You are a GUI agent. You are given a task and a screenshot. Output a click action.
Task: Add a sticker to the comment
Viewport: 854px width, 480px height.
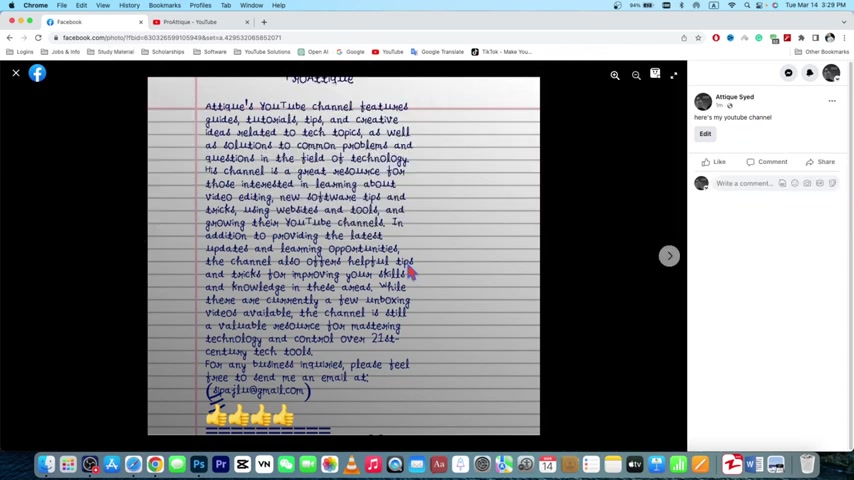(x=832, y=184)
